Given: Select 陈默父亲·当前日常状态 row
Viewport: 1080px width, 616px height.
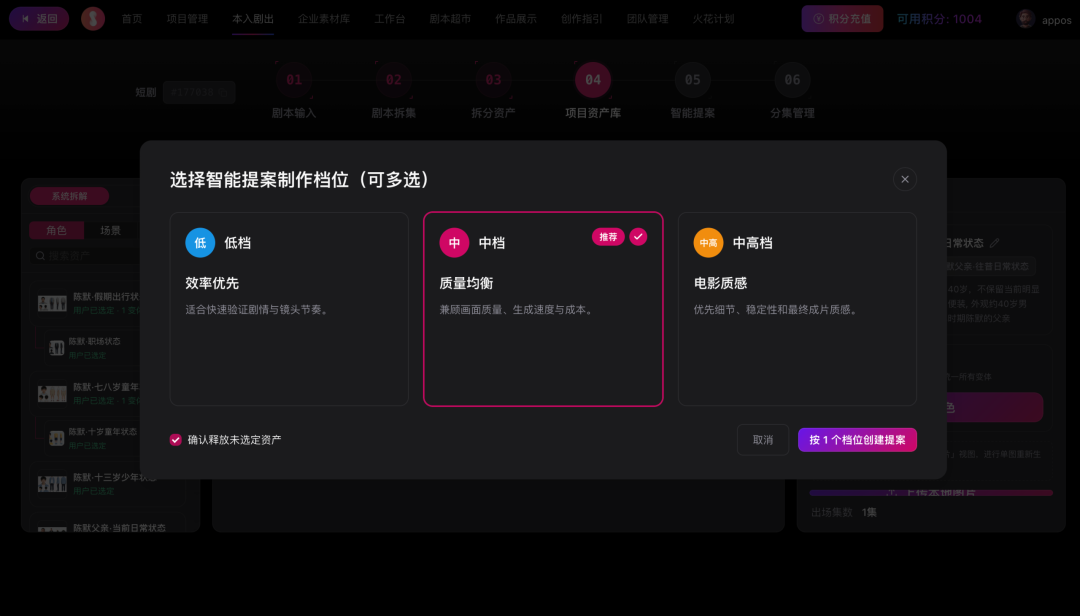Looking at the screenshot, I should point(107,525).
